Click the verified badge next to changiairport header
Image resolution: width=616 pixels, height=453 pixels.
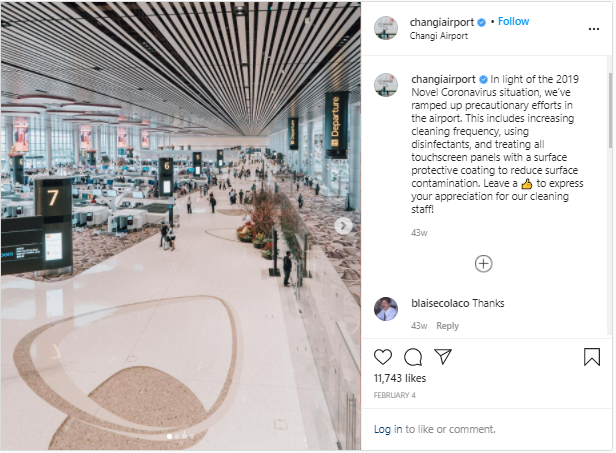coord(481,23)
